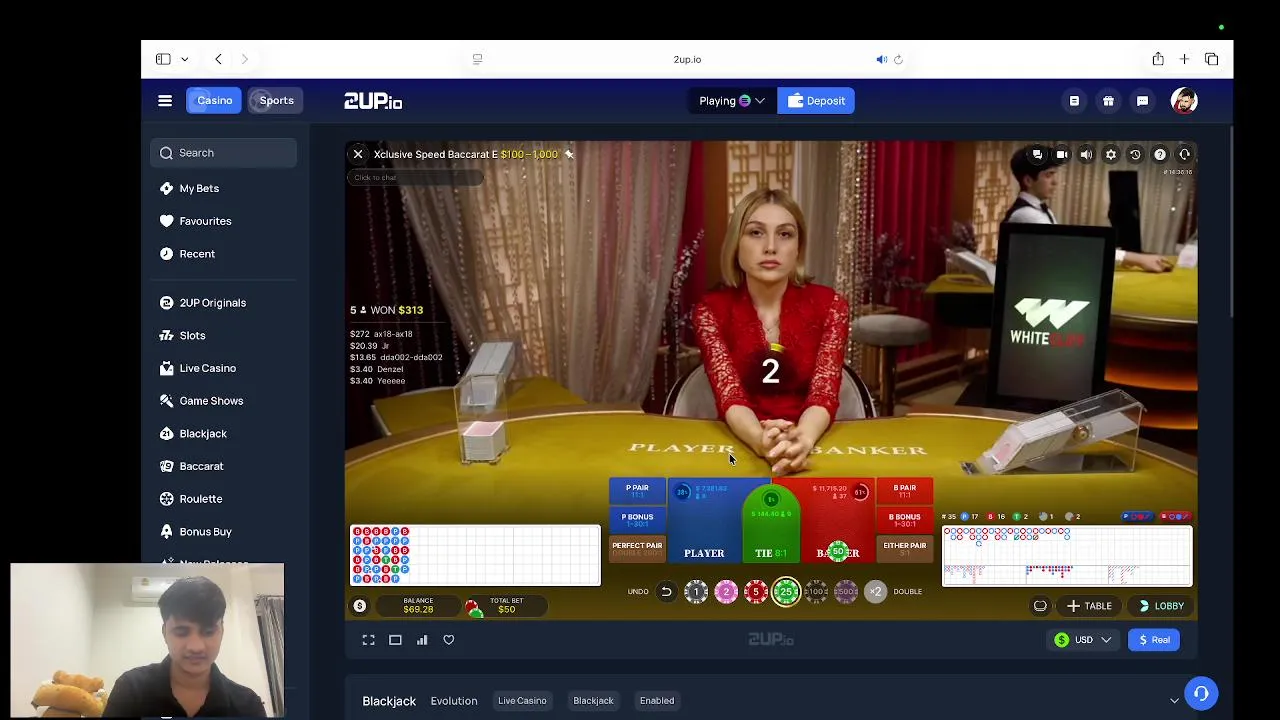Open the game help question mark

coord(1160,155)
